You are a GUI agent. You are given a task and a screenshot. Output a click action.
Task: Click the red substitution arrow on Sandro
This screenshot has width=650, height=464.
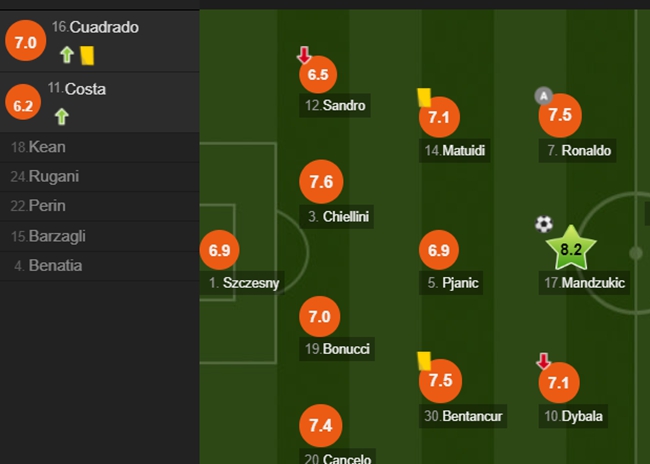pyautogui.click(x=304, y=55)
